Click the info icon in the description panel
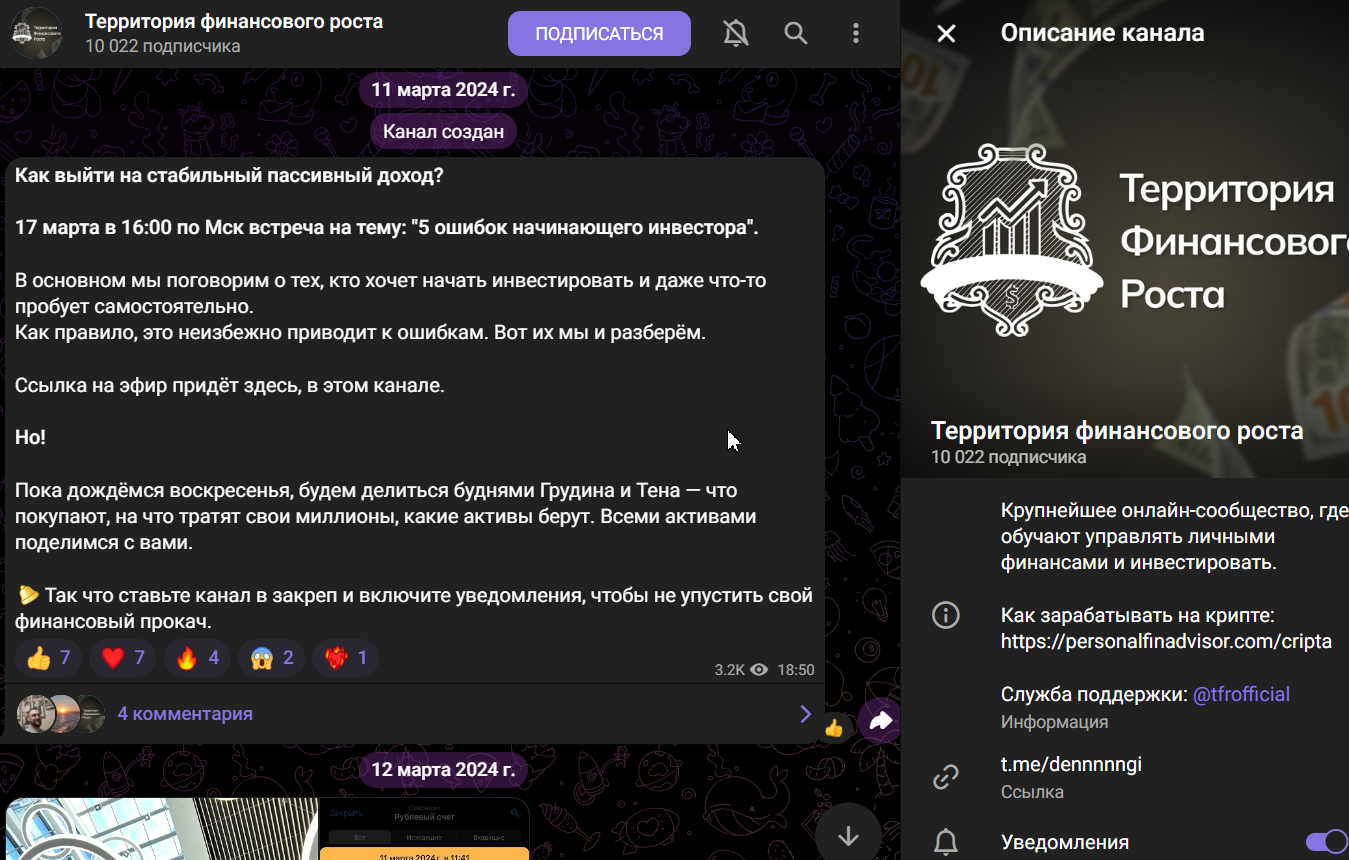The image size is (1349, 860). point(946,614)
